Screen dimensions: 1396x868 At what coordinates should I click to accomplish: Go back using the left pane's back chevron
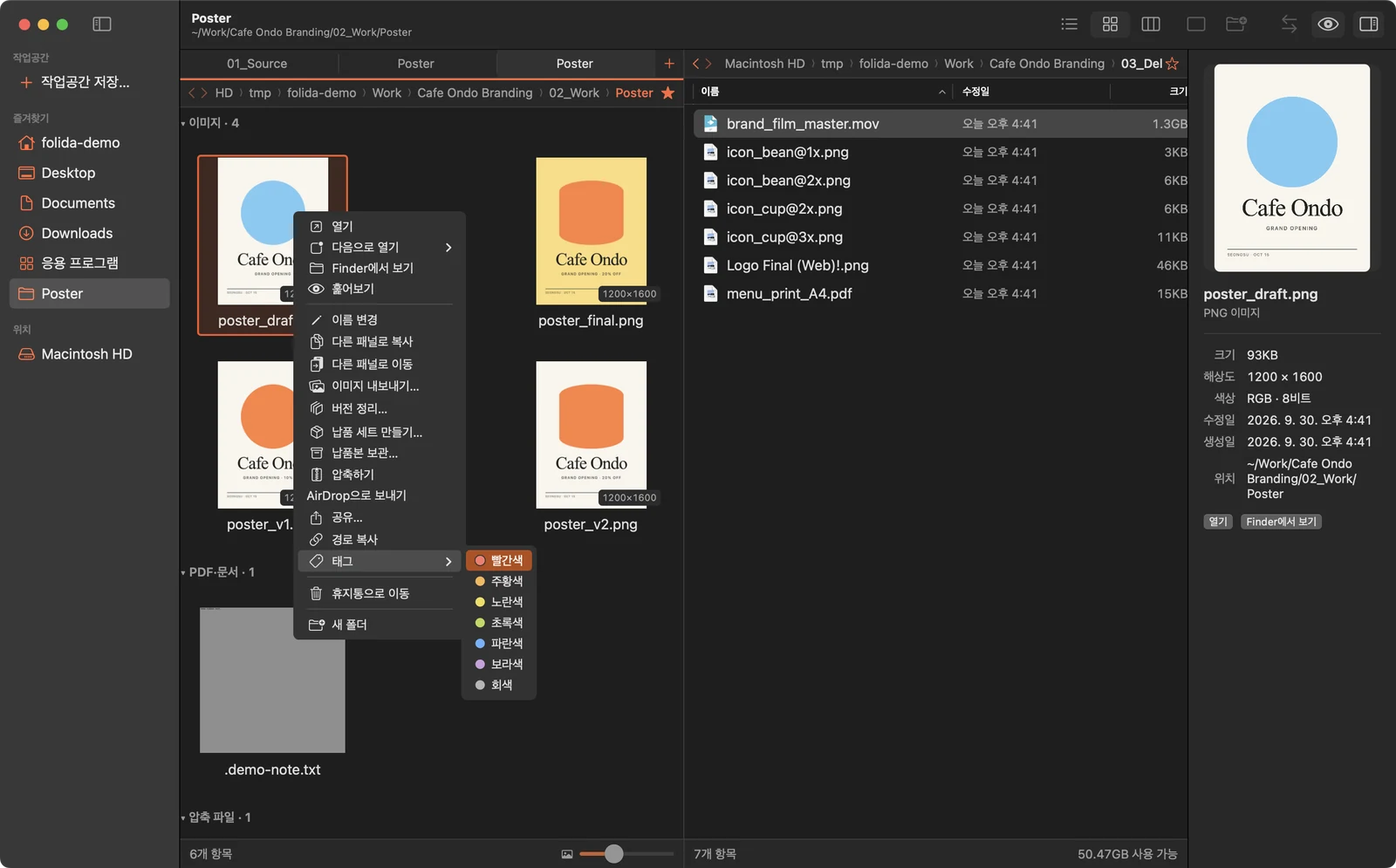[193, 92]
